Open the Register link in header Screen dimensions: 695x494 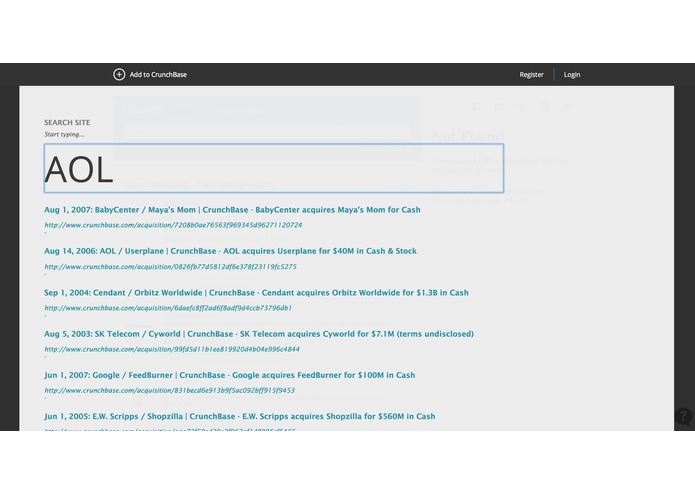[x=531, y=74]
